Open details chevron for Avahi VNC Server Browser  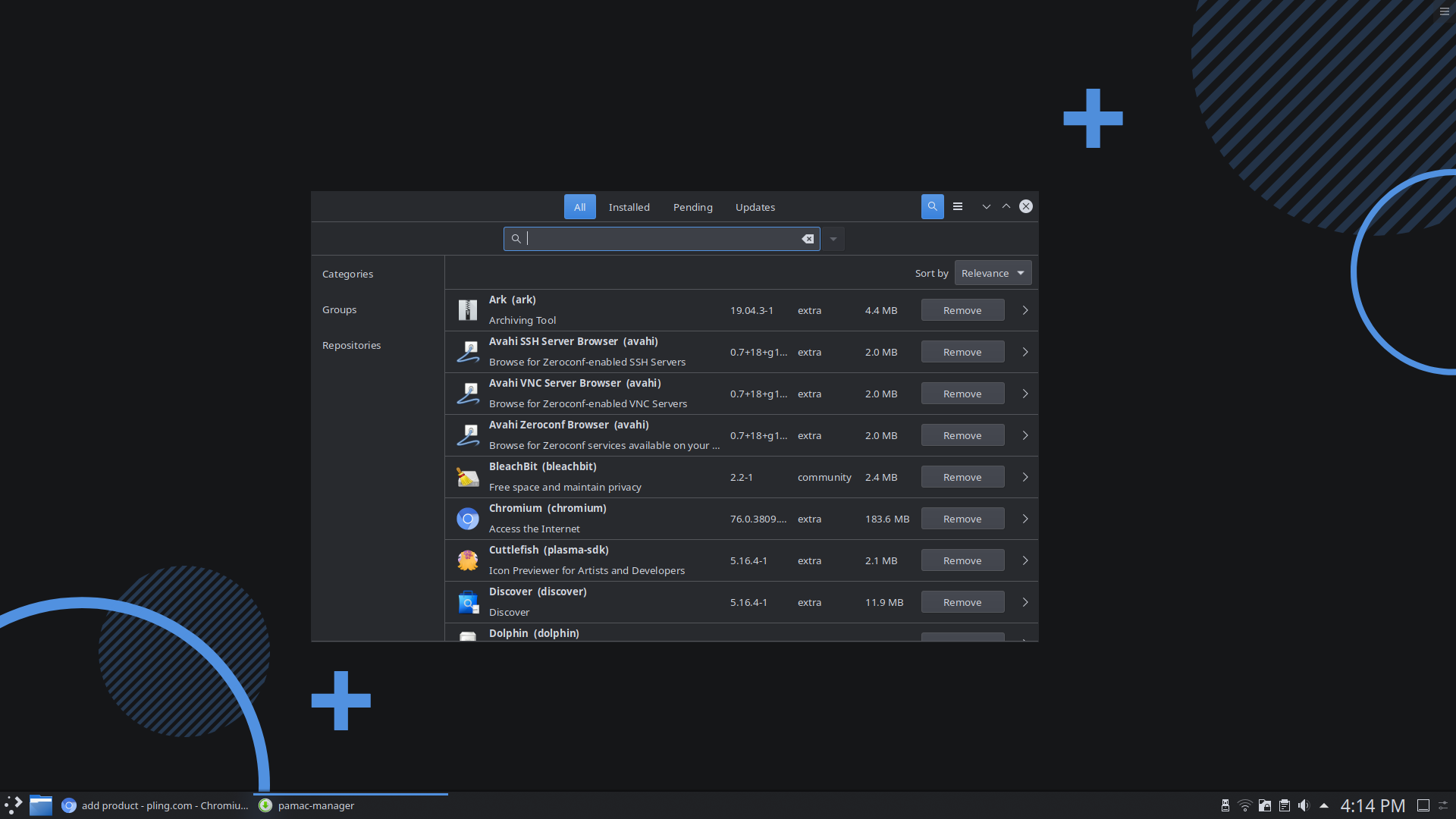(x=1025, y=394)
